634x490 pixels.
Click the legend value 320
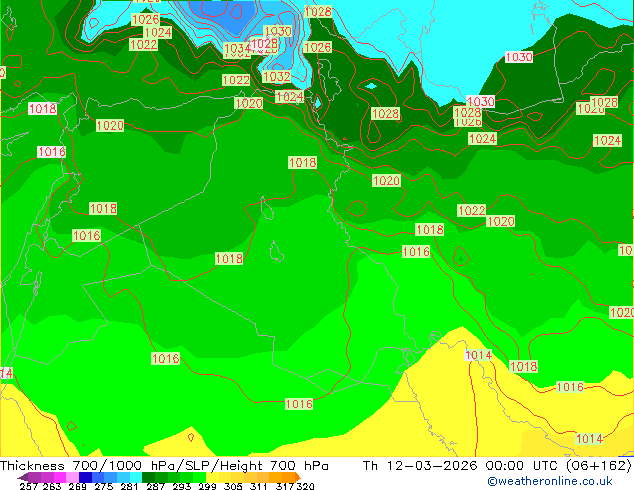pos(305,486)
